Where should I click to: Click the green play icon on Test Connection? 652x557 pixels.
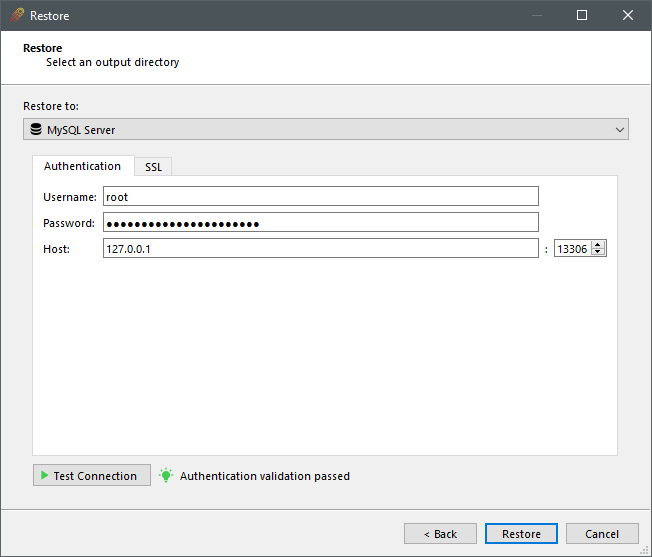[x=44, y=476]
